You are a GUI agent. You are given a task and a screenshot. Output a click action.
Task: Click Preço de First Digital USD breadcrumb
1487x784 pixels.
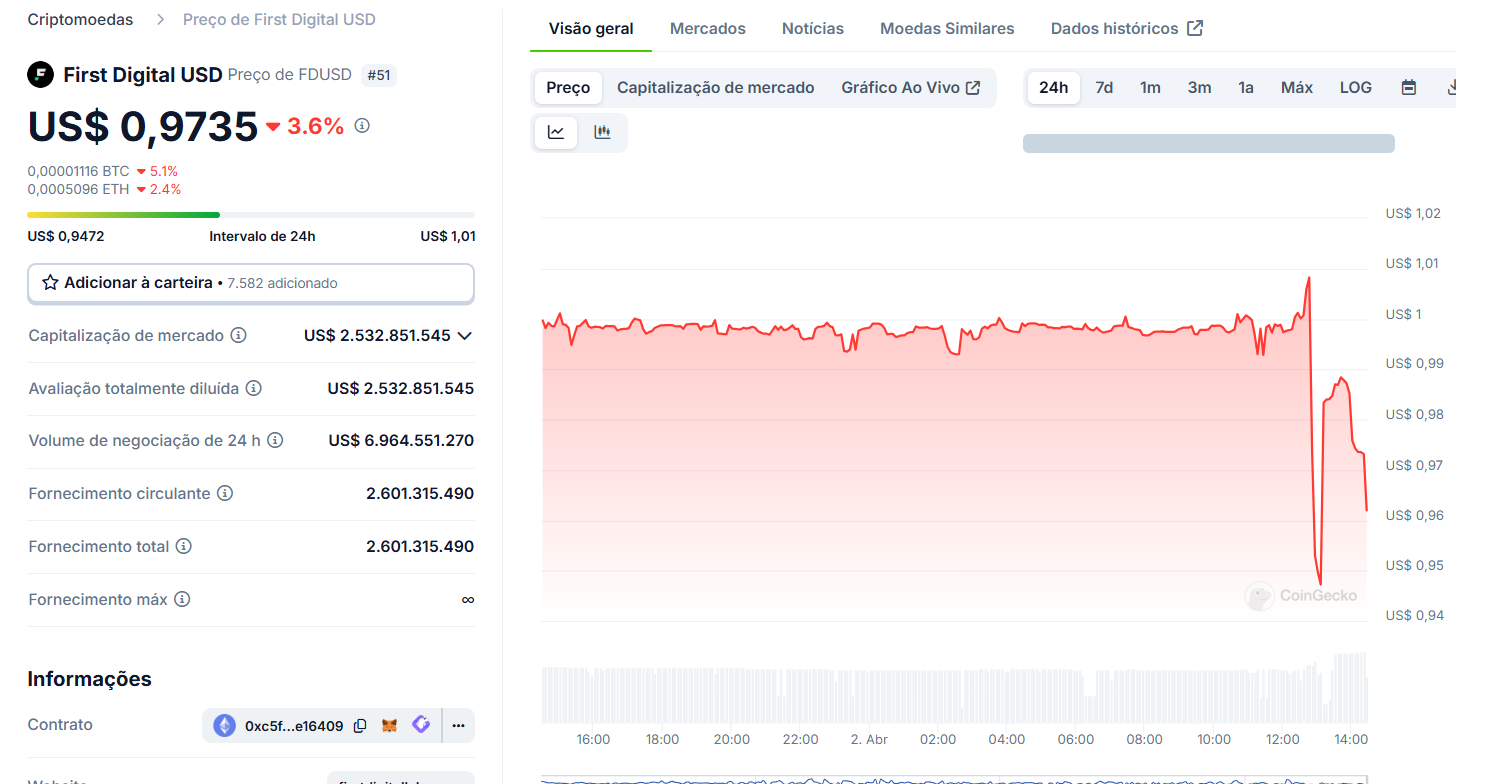point(279,19)
